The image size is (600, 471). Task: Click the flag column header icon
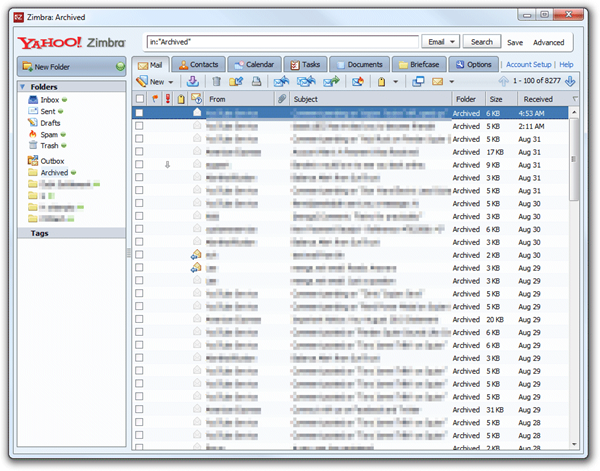(x=155, y=99)
